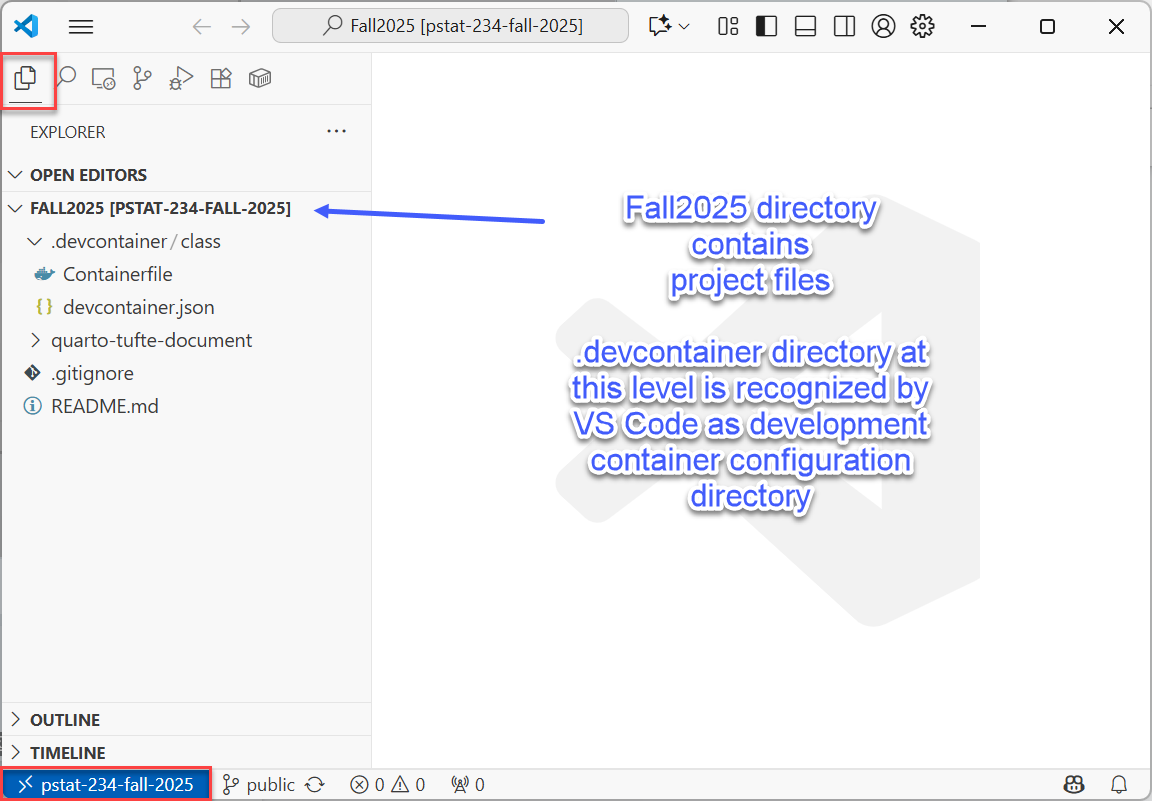Expand the OUTLINE section

17,719
